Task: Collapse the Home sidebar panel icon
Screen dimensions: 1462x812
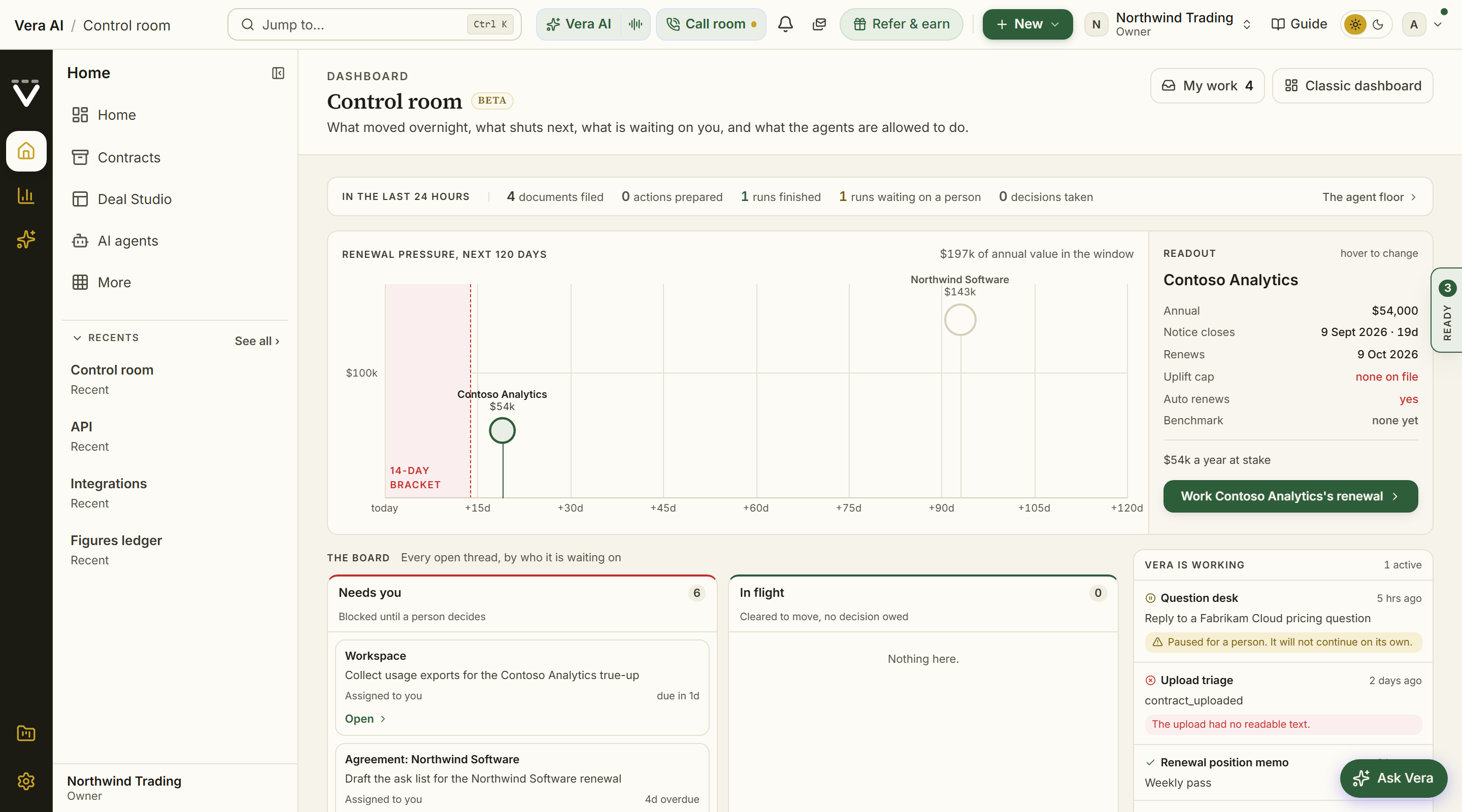Action: tap(278, 73)
